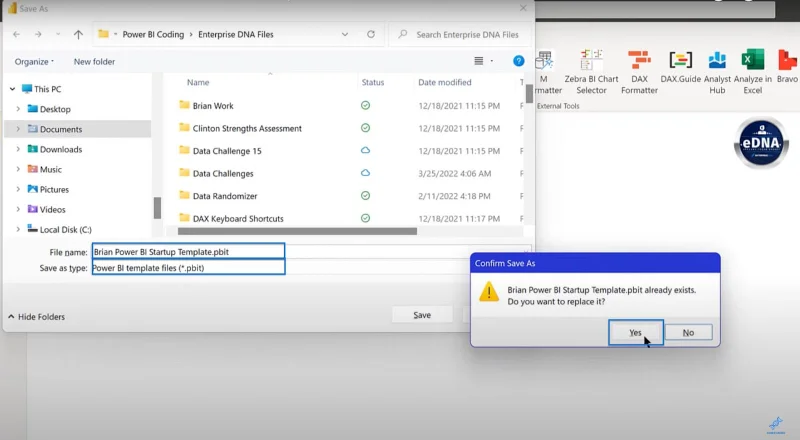Image resolution: width=800 pixels, height=440 pixels.
Task: Change the file list view layout
Action: coord(479,61)
